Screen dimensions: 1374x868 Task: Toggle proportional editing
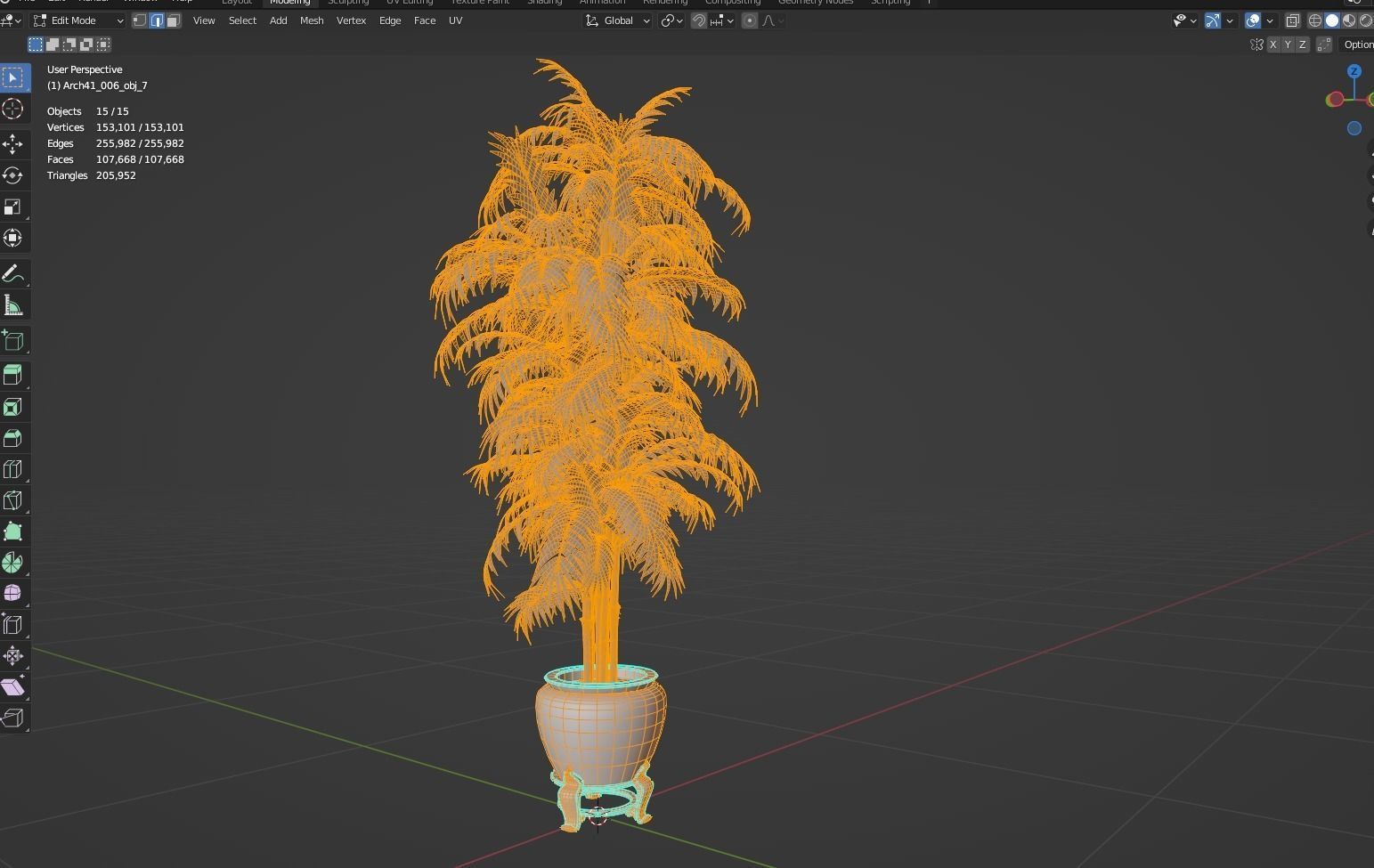(x=750, y=20)
